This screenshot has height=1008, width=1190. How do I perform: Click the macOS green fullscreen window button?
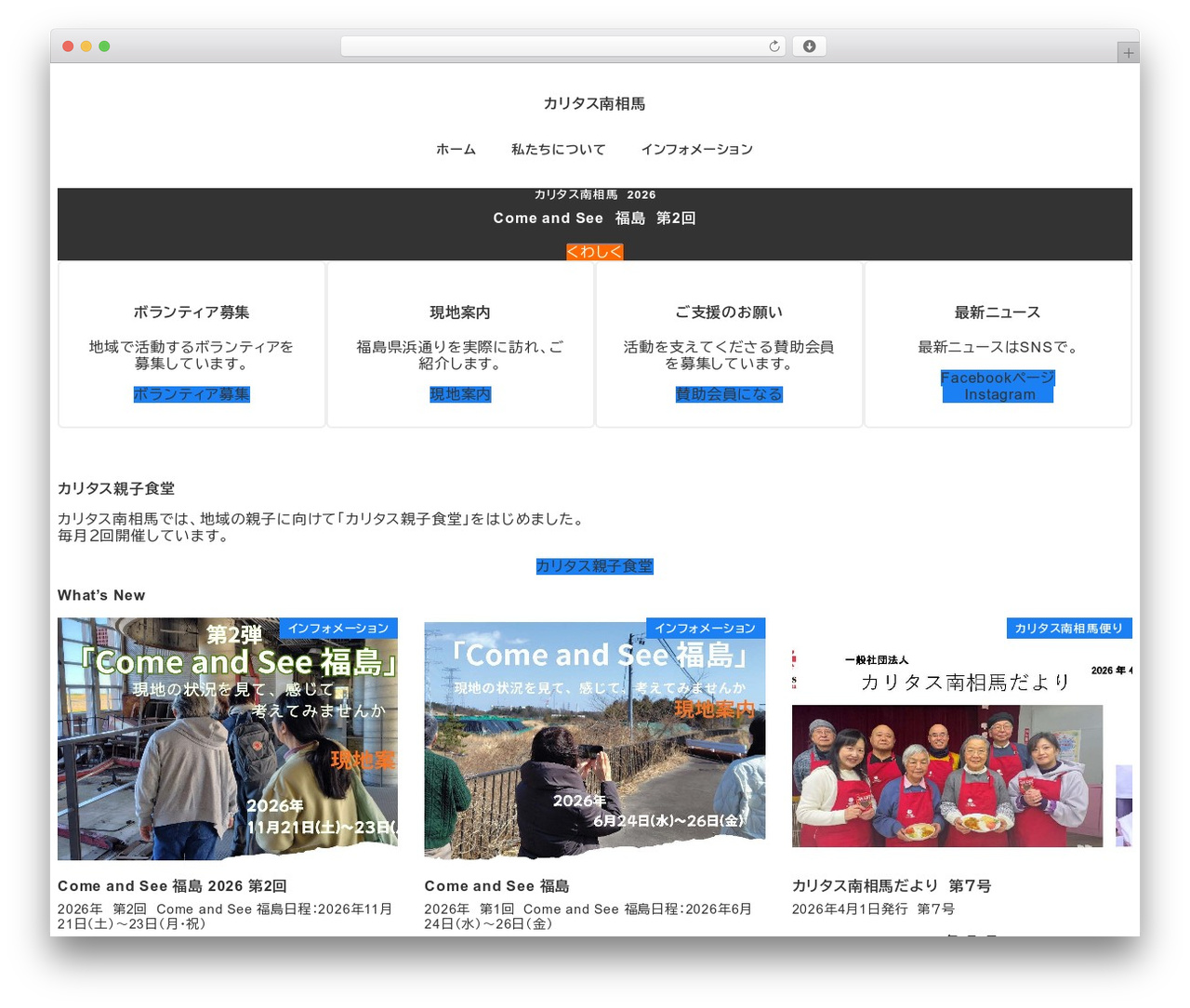coord(104,46)
